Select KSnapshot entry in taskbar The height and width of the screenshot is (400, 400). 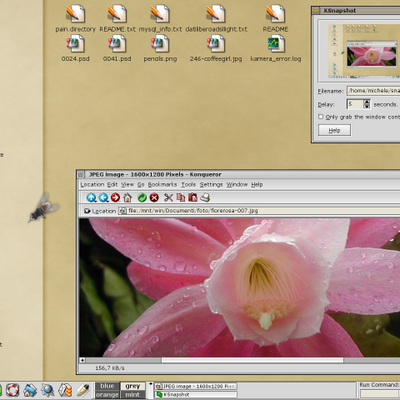pyautogui.click(x=196, y=395)
